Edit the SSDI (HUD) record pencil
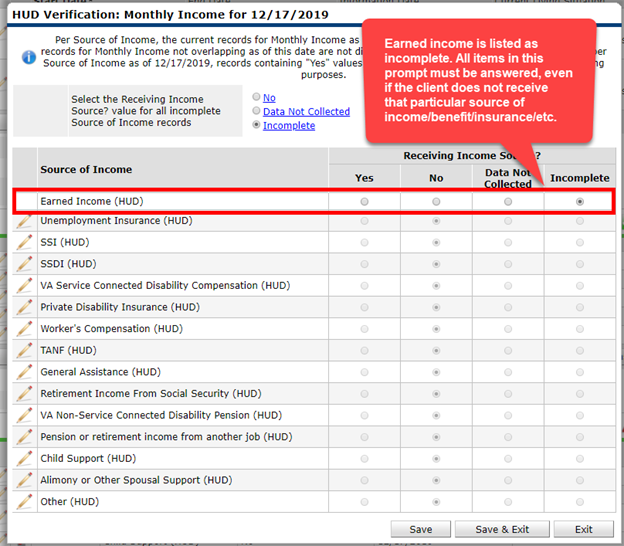The image size is (624, 546). click(24, 264)
